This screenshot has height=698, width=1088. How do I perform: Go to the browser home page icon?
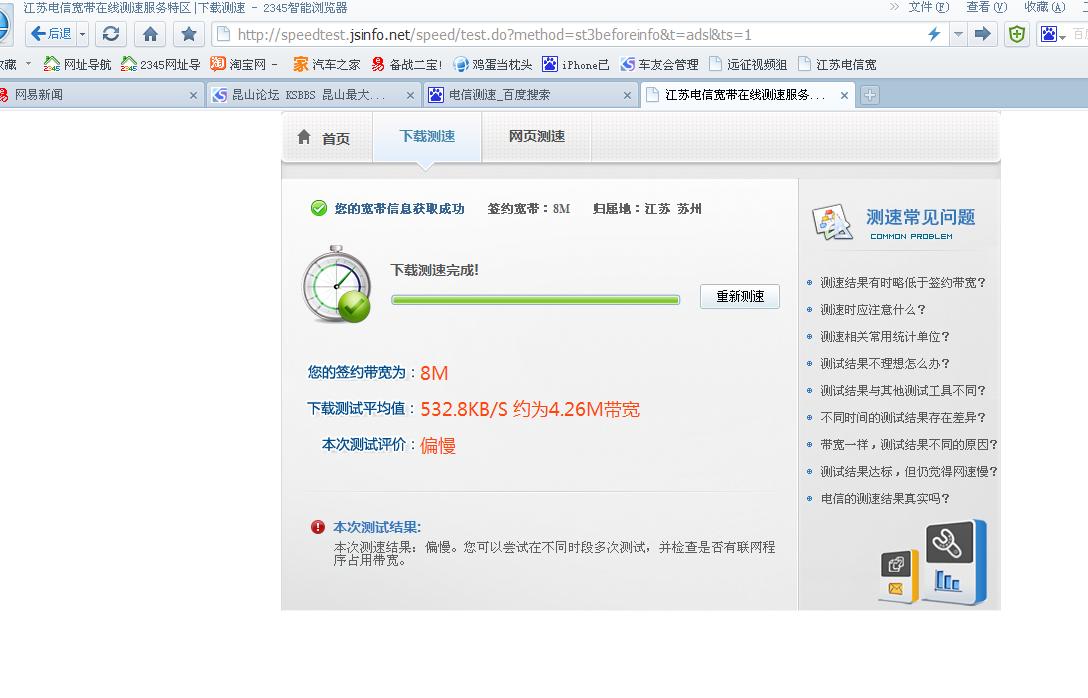[150, 33]
